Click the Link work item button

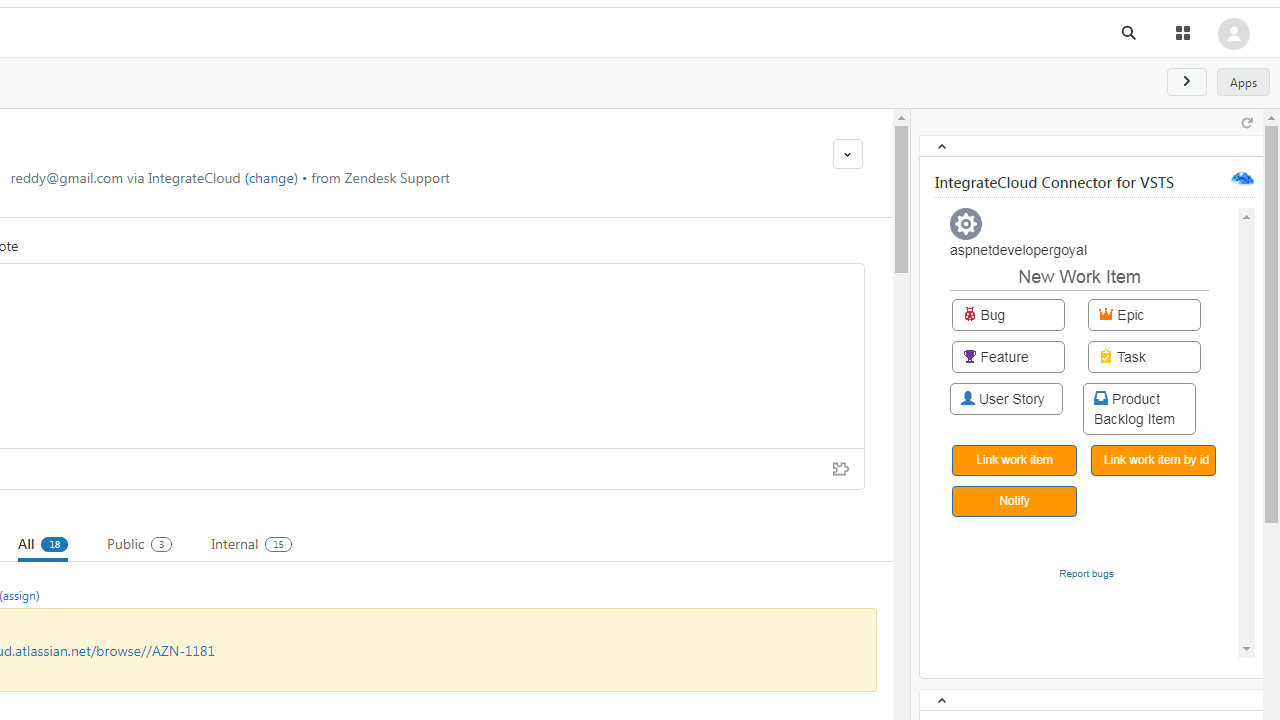1014,460
